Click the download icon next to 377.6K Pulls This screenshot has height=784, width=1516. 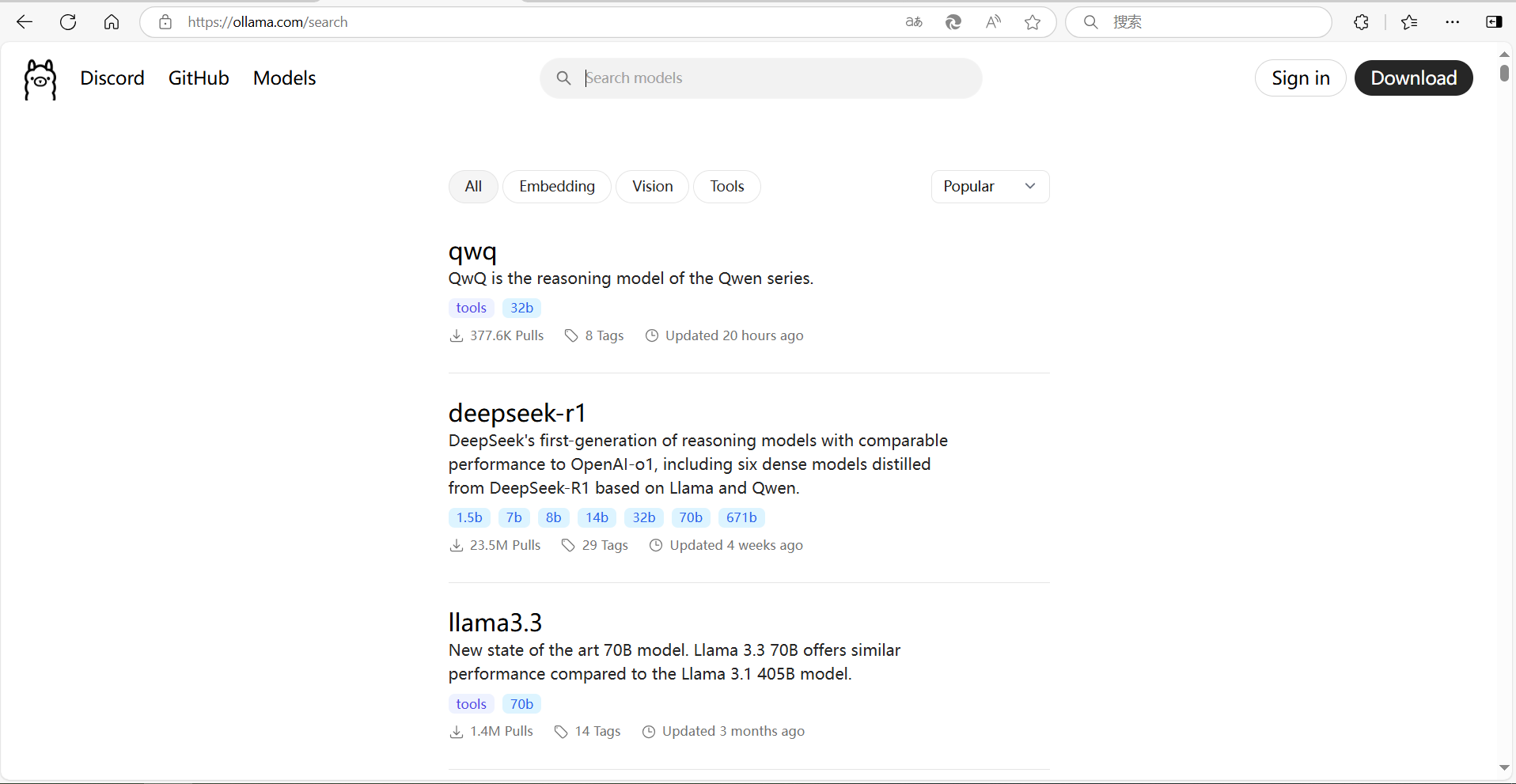coord(457,335)
